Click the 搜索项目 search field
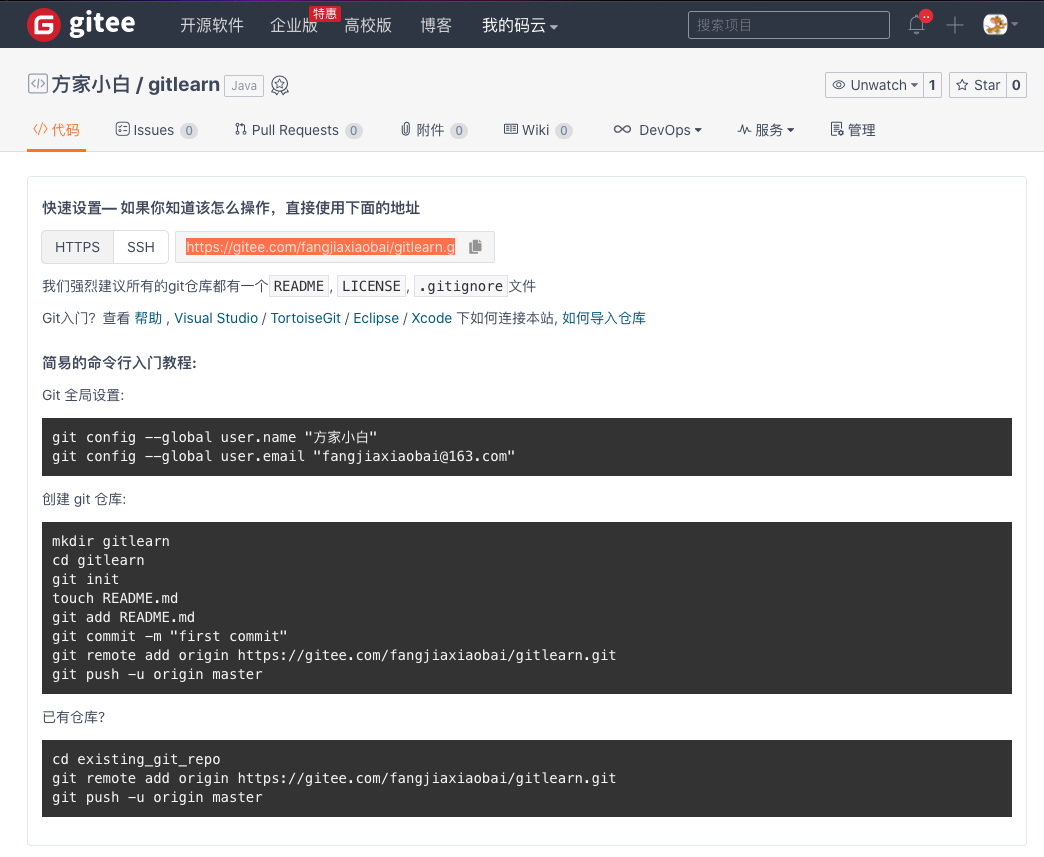The height and width of the screenshot is (857, 1044). click(x=788, y=25)
